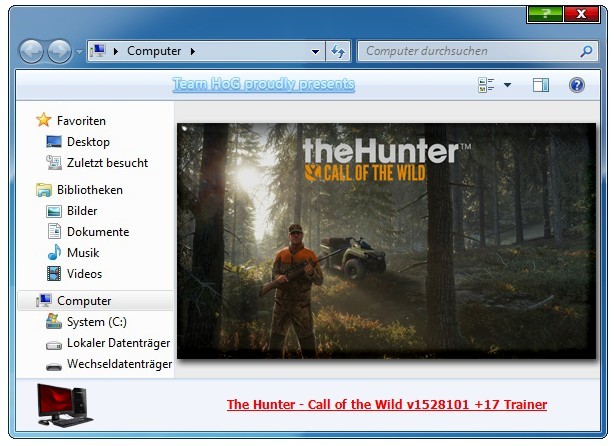This screenshot has width=614, height=446.
Task: Click the blue help question mark icon
Action: [x=577, y=85]
